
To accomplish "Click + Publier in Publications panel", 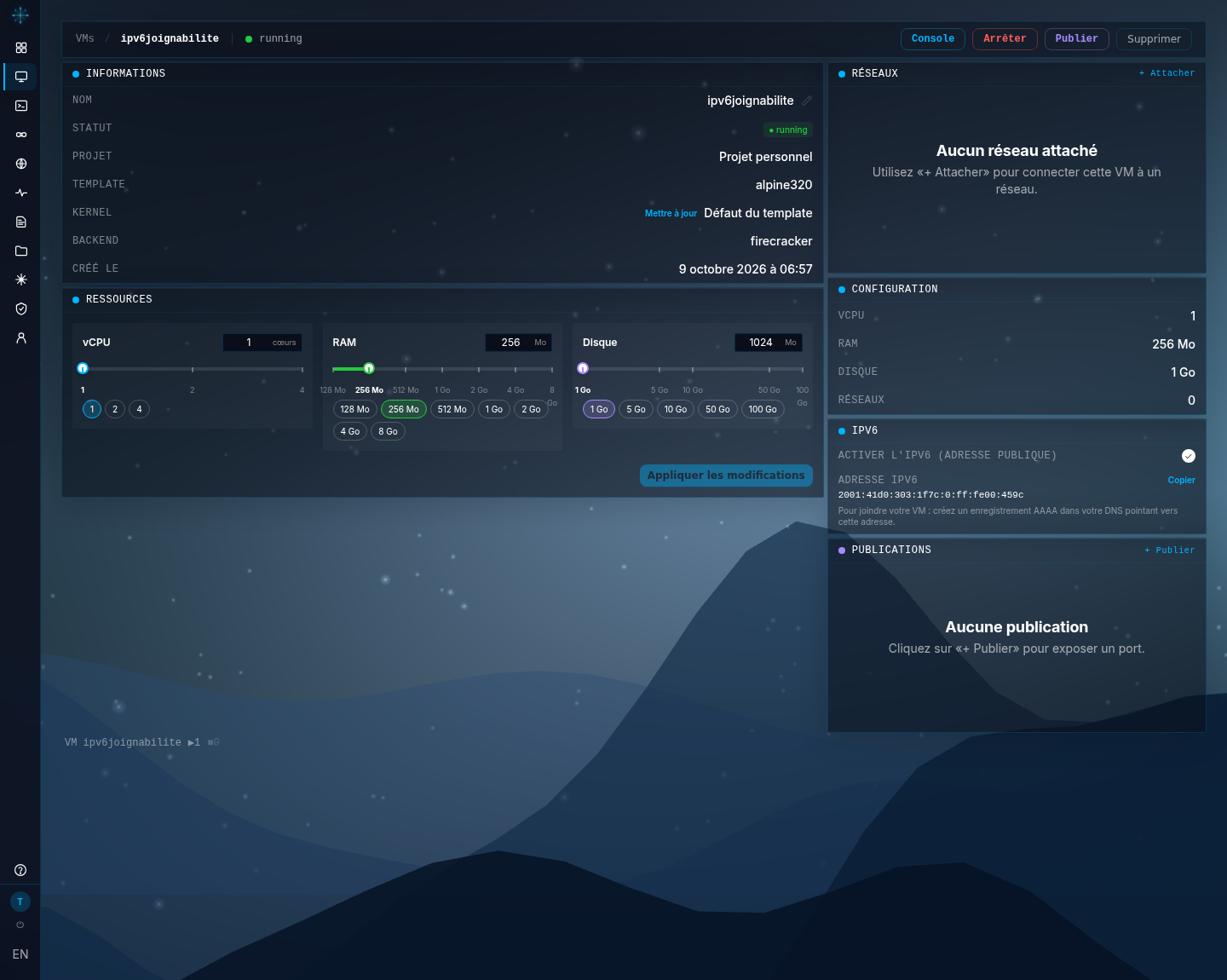I will [x=1169, y=551].
